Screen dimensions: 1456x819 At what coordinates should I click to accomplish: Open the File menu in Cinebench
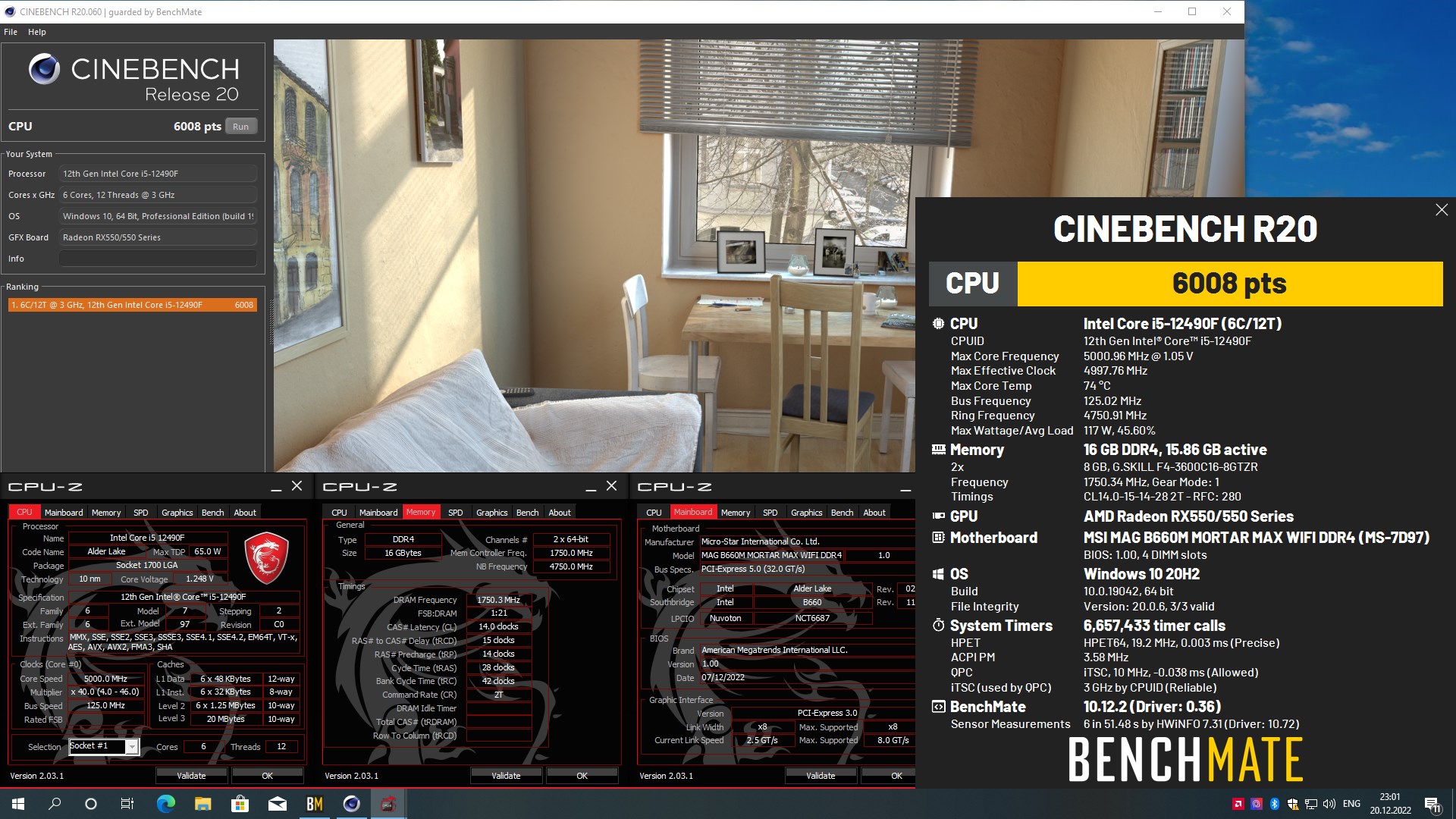[11, 32]
